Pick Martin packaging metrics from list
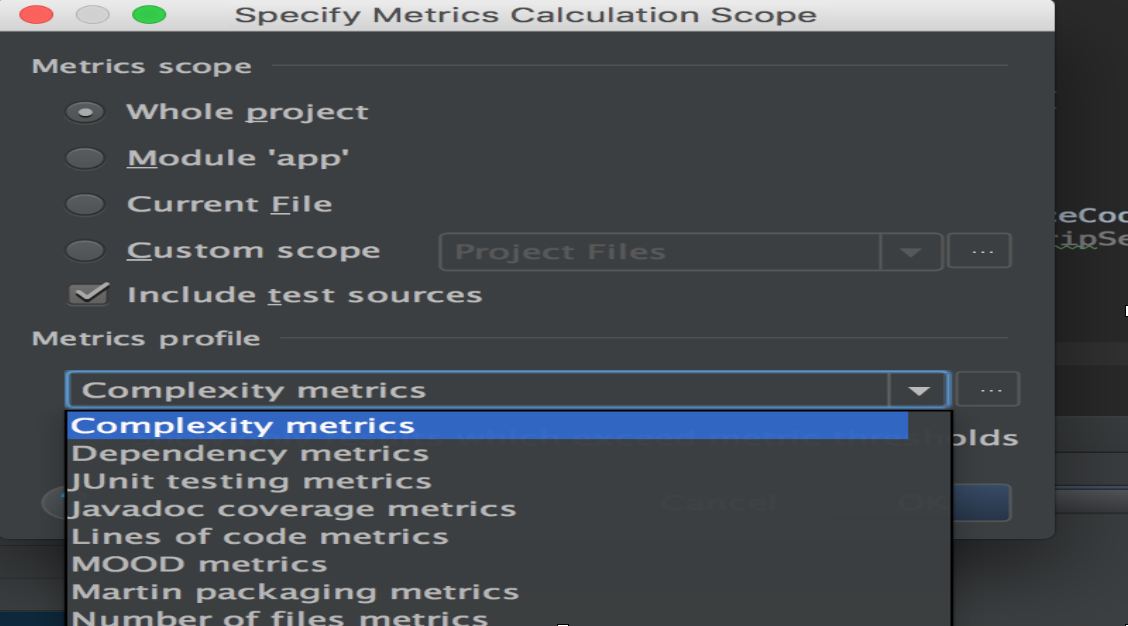 [x=296, y=592]
